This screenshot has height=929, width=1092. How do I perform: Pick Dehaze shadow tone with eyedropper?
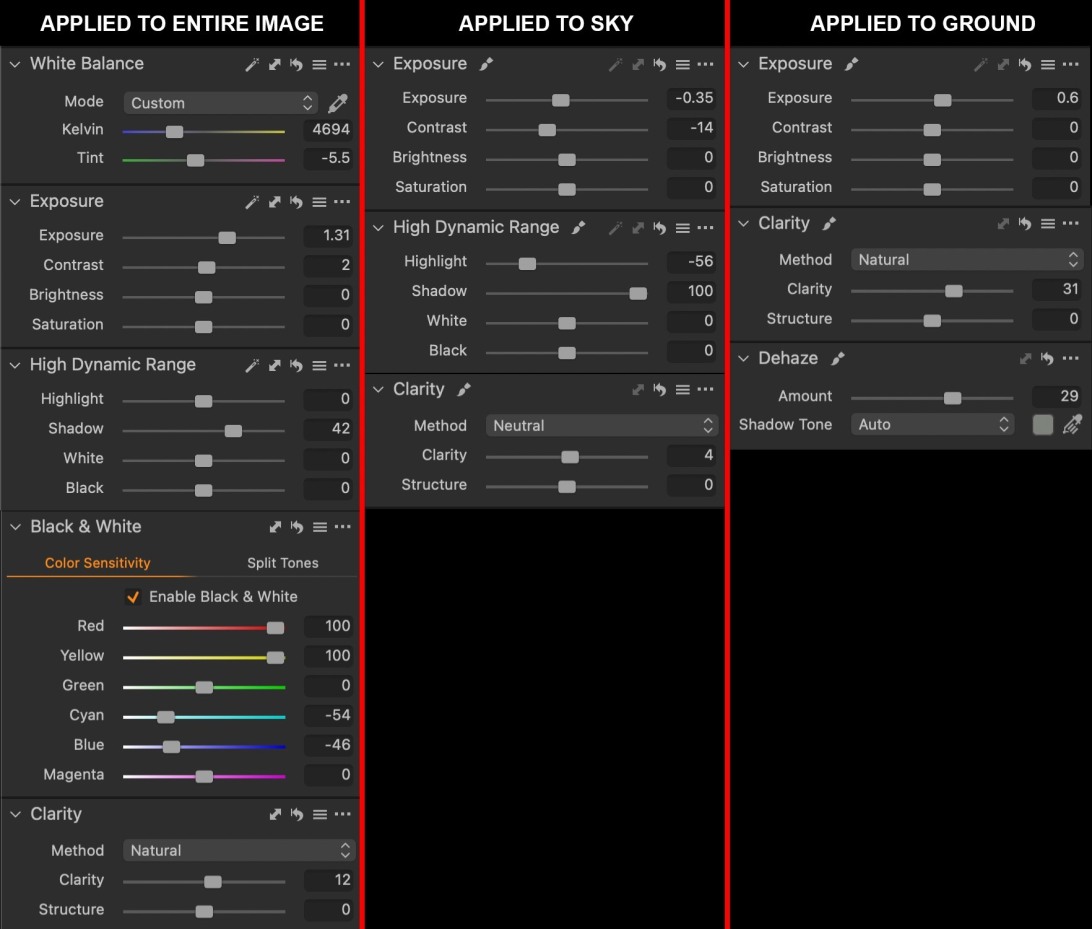1072,425
